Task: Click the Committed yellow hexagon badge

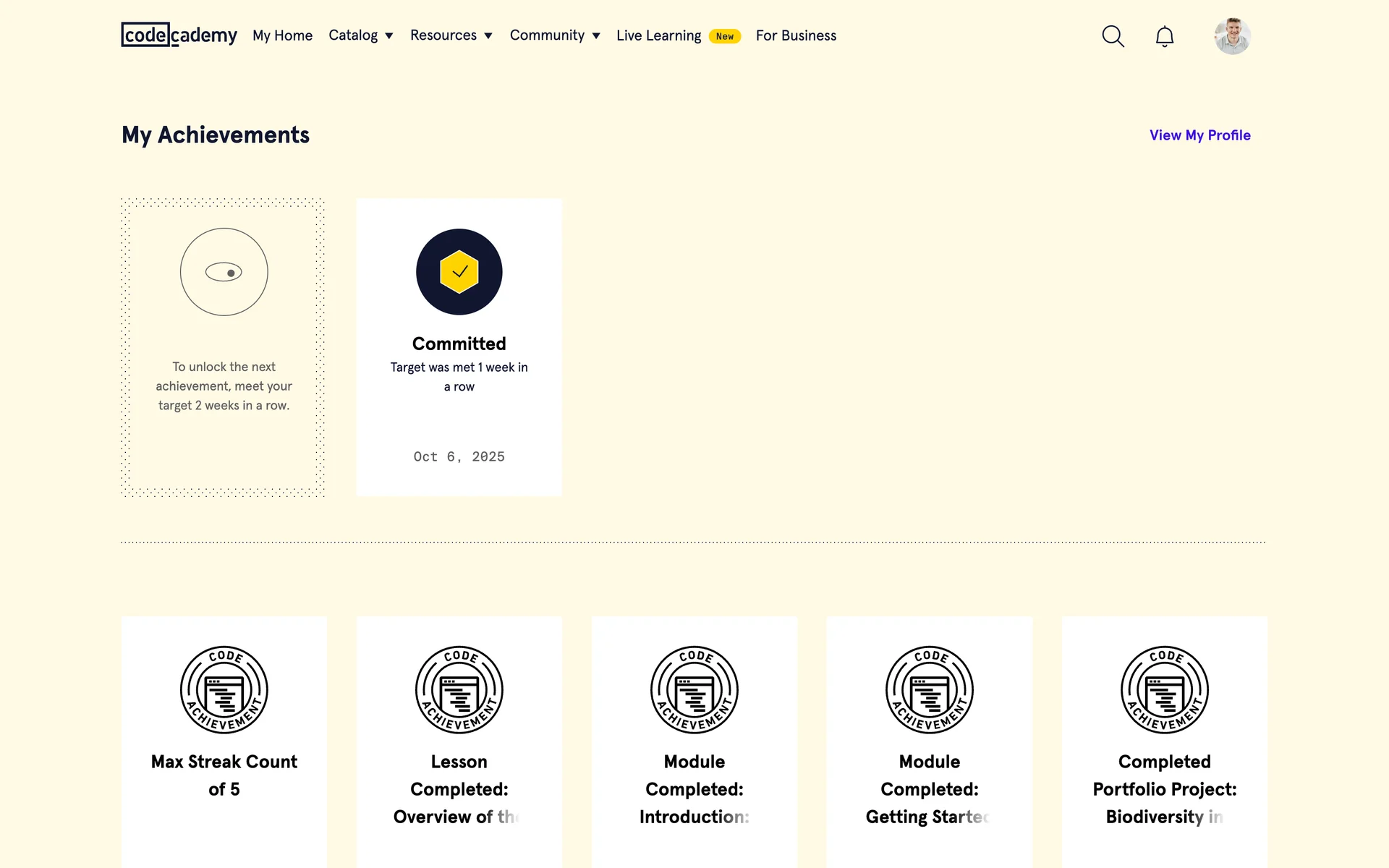Action: coord(459,272)
